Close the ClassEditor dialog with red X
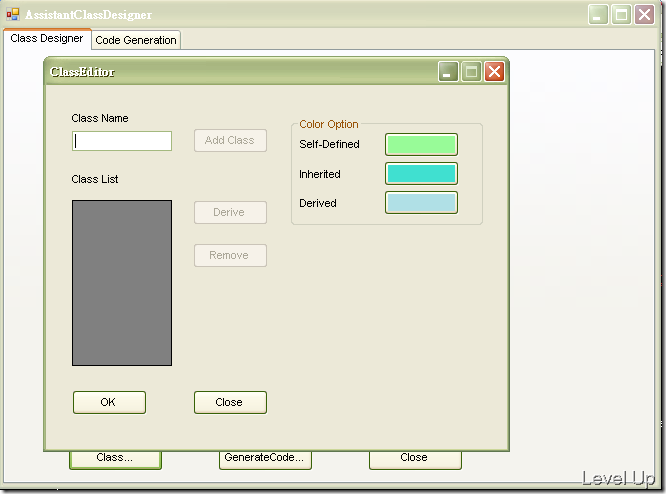This screenshot has height=494, width=666. (494, 71)
